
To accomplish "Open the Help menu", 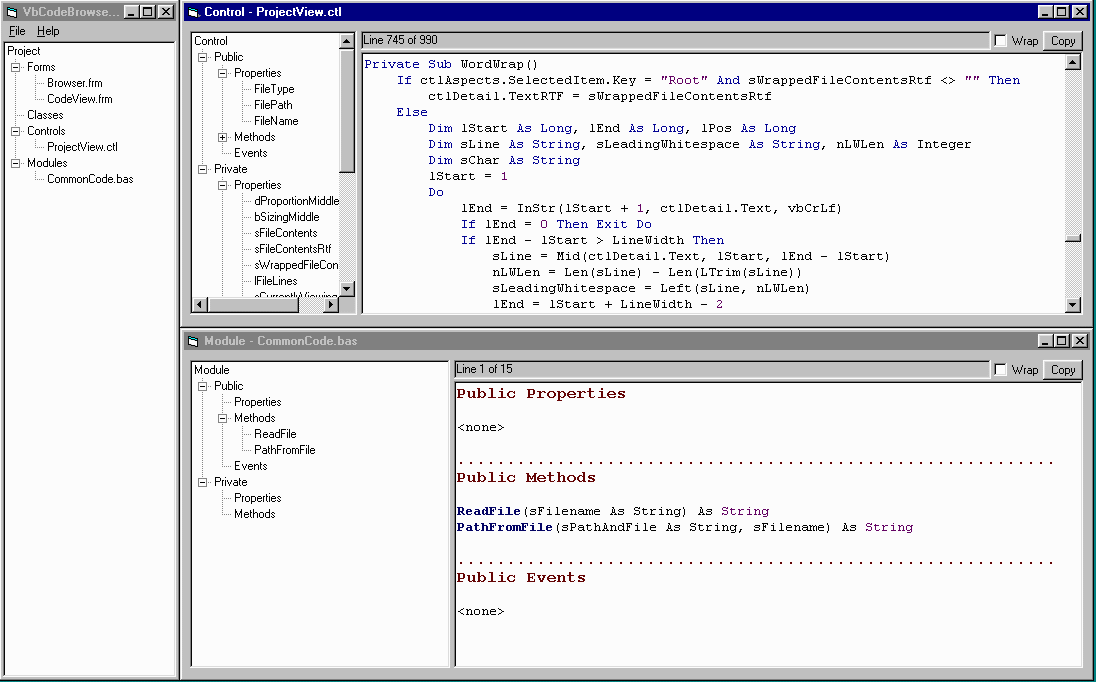I will point(48,31).
